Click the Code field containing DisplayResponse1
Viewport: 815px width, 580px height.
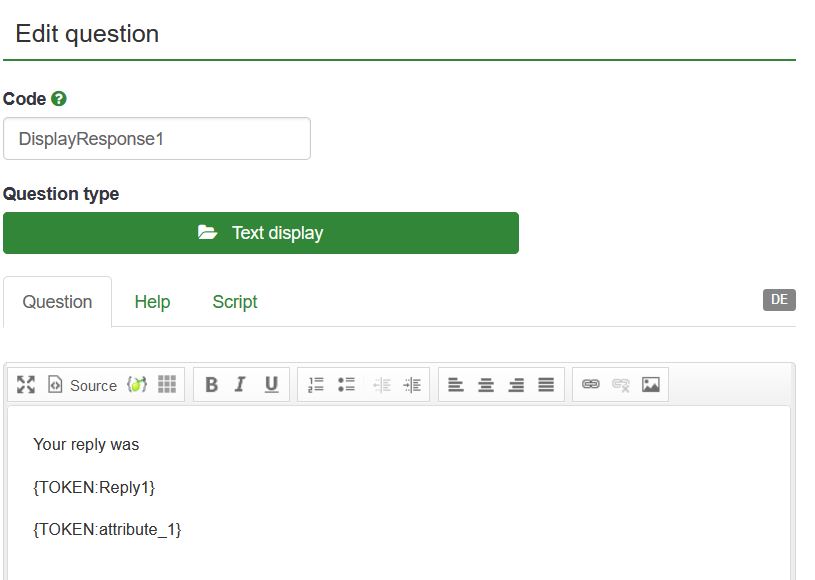click(x=157, y=139)
